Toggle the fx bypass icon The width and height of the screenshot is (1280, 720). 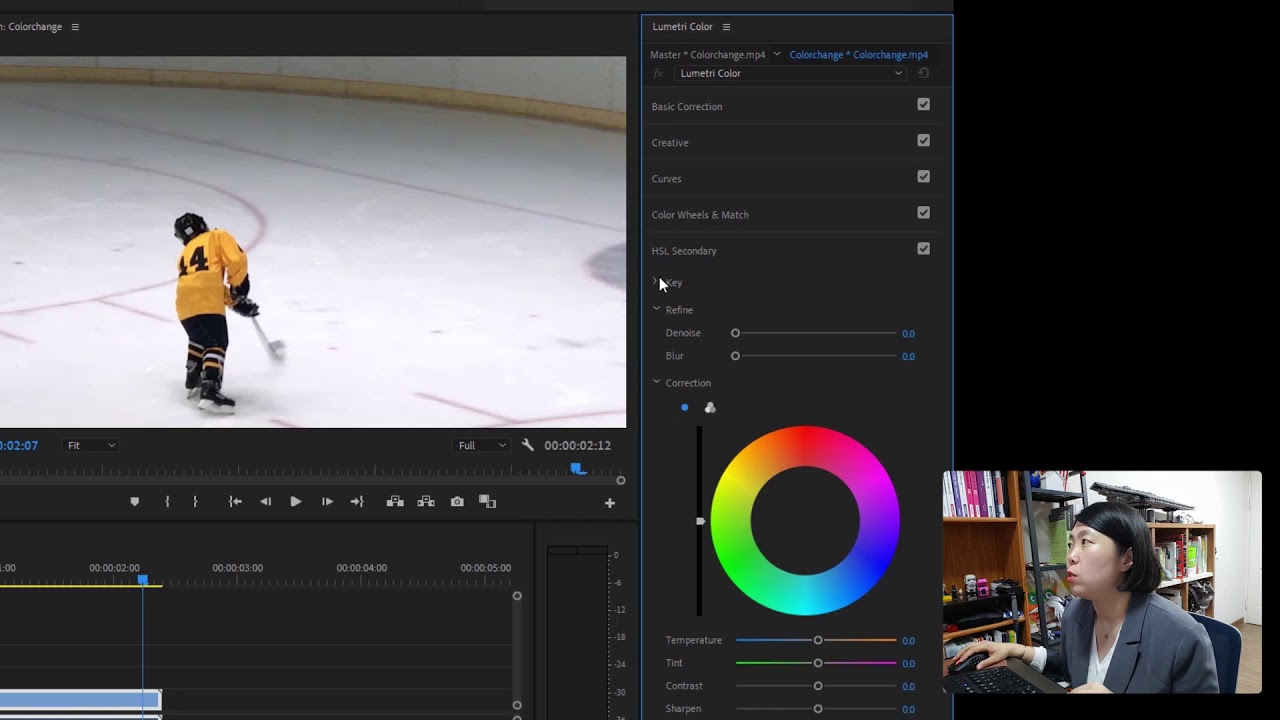click(x=658, y=73)
